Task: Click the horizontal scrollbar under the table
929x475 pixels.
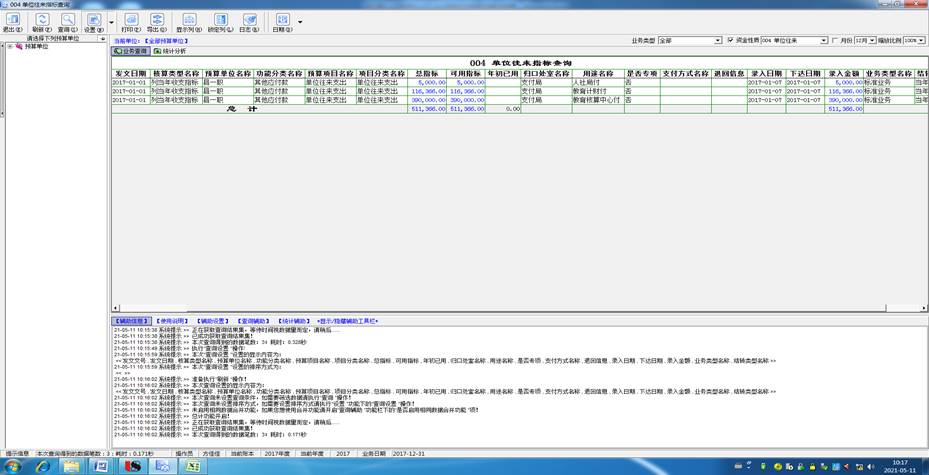Action: (520, 309)
